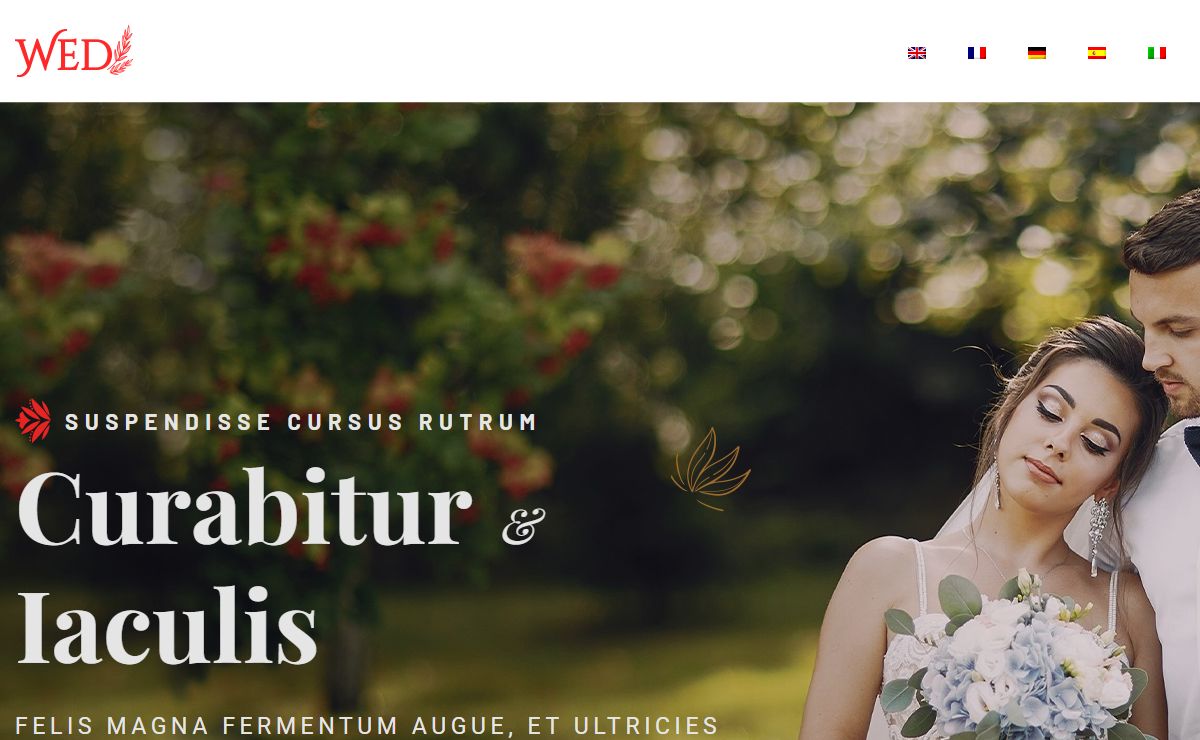Click the gold outlined leaf decoration
1200x740 pixels.
(710, 468)
